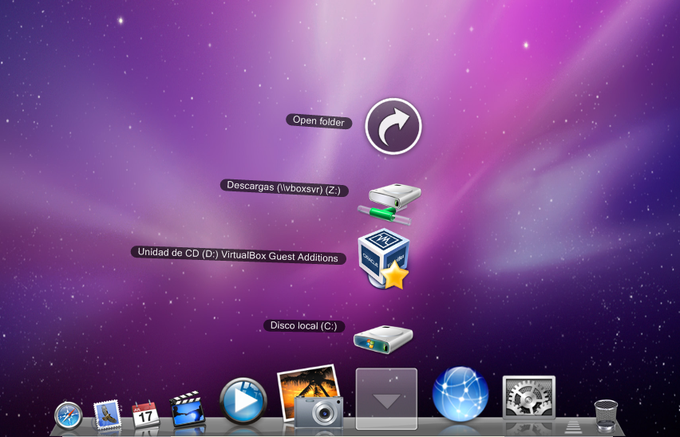Open Descargas network drive Z icon
This screenshot has width=680, height=437.
tap(390, 204)
